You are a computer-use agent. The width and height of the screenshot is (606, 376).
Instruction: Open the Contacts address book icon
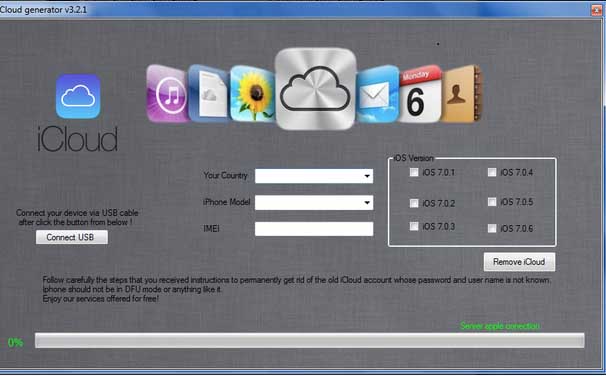coord(461,94)
